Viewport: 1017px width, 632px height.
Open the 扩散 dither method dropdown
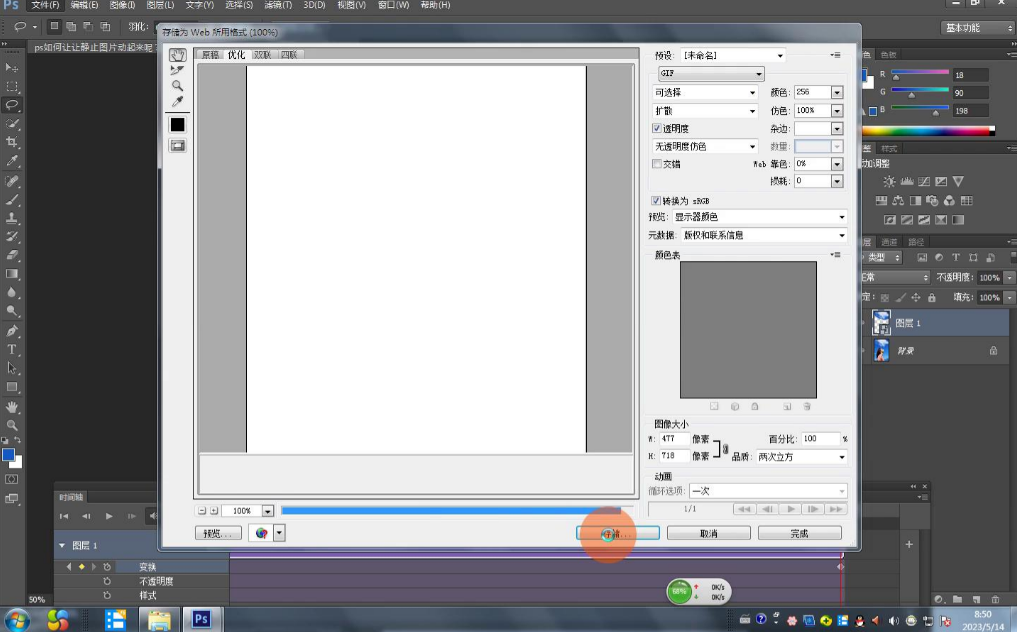(x=705, y=111)
